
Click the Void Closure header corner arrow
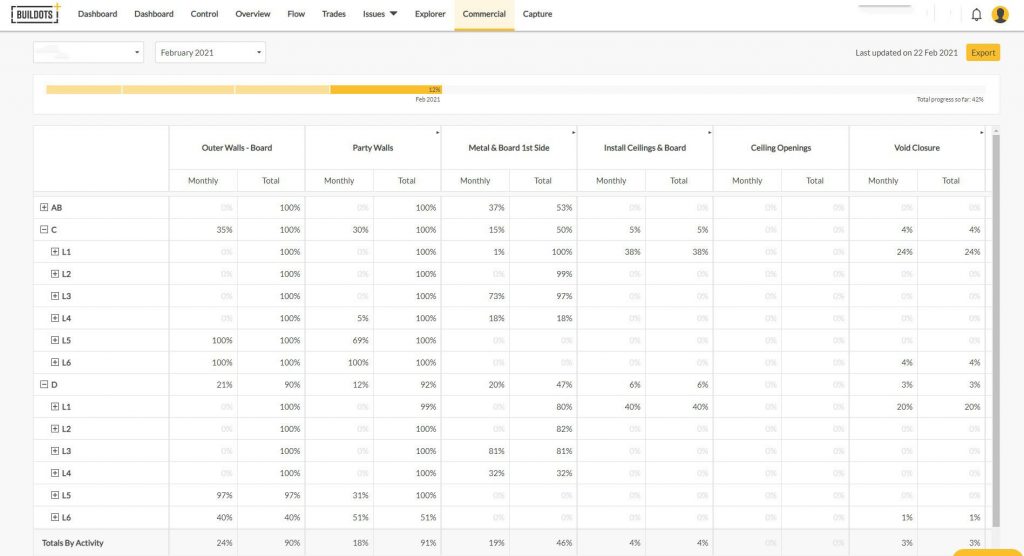[981, 132]
